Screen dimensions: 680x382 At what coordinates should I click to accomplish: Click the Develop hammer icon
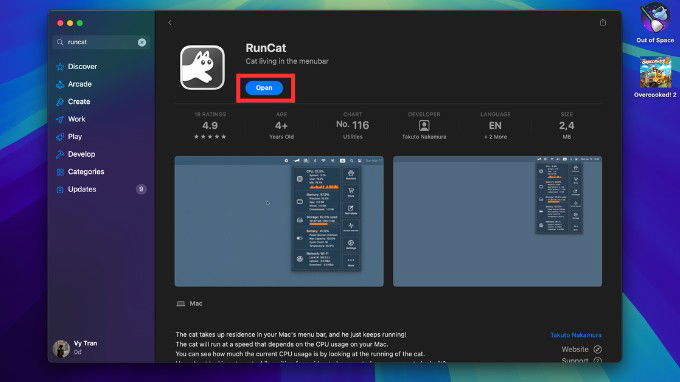pyautogui.click(x=60, y=154)
